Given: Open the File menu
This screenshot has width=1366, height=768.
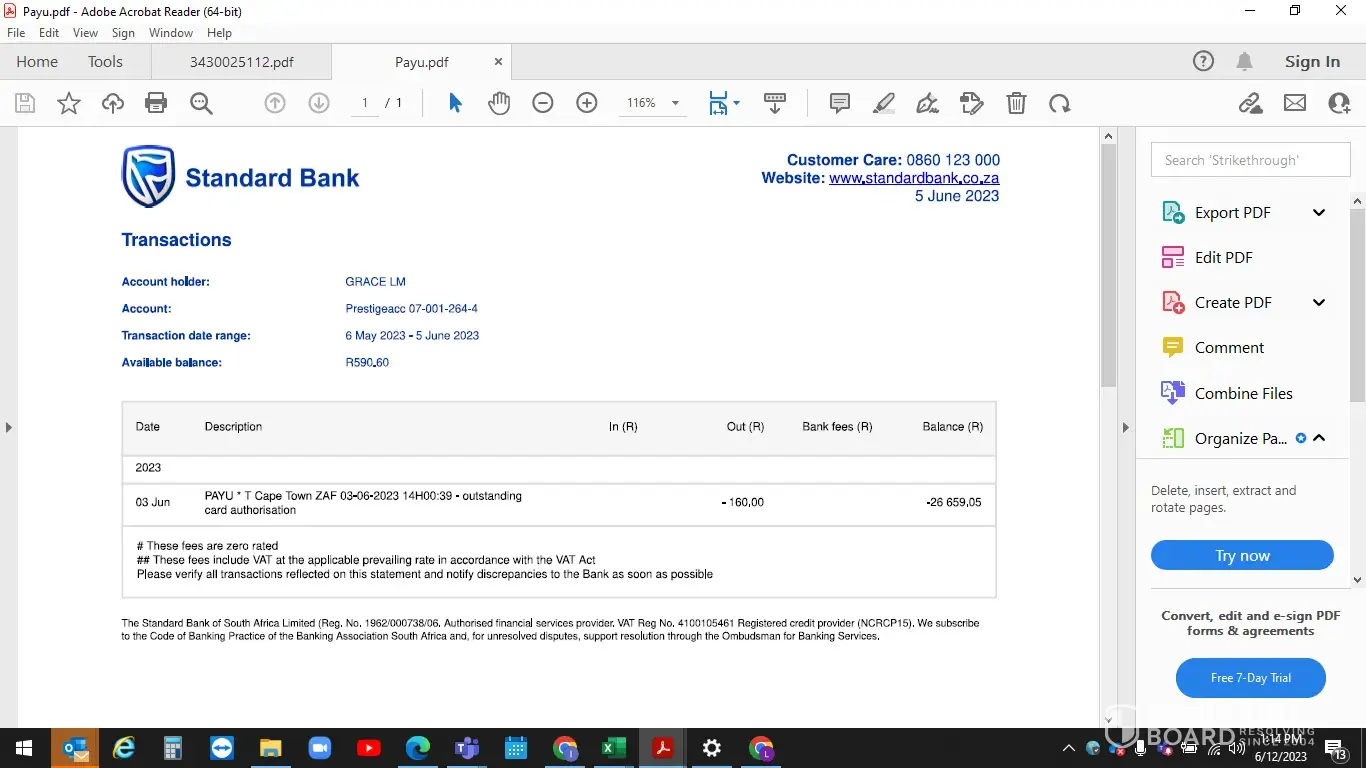Looking at the screenshot, I should (16, 33).
